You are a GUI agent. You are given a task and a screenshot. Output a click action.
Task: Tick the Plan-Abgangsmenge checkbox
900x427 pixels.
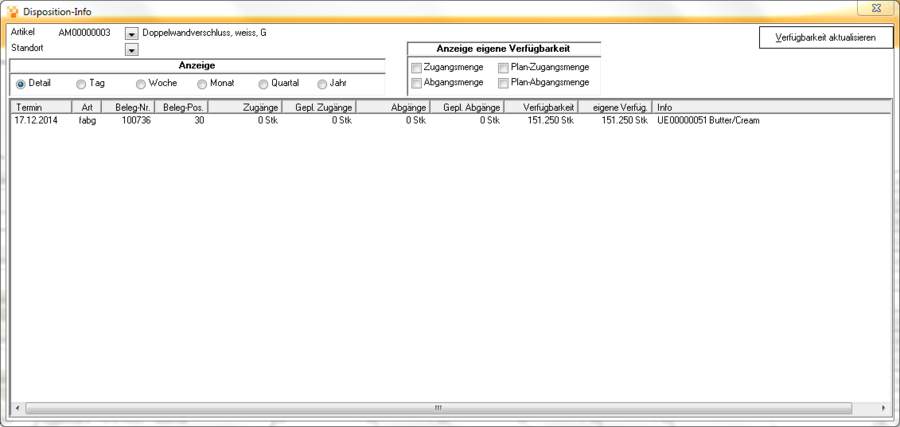503,83
